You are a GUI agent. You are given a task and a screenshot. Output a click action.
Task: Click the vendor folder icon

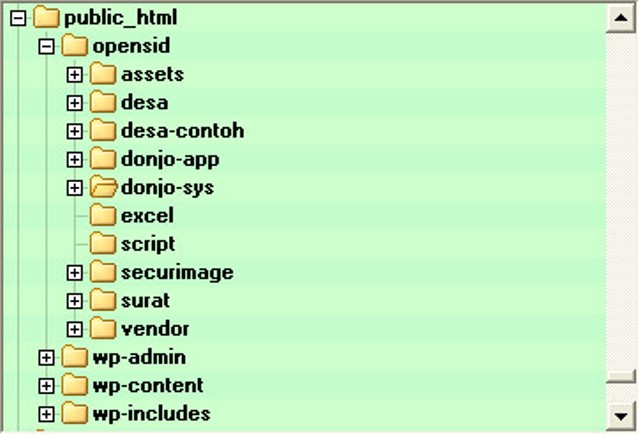click(x=103, y=329)
